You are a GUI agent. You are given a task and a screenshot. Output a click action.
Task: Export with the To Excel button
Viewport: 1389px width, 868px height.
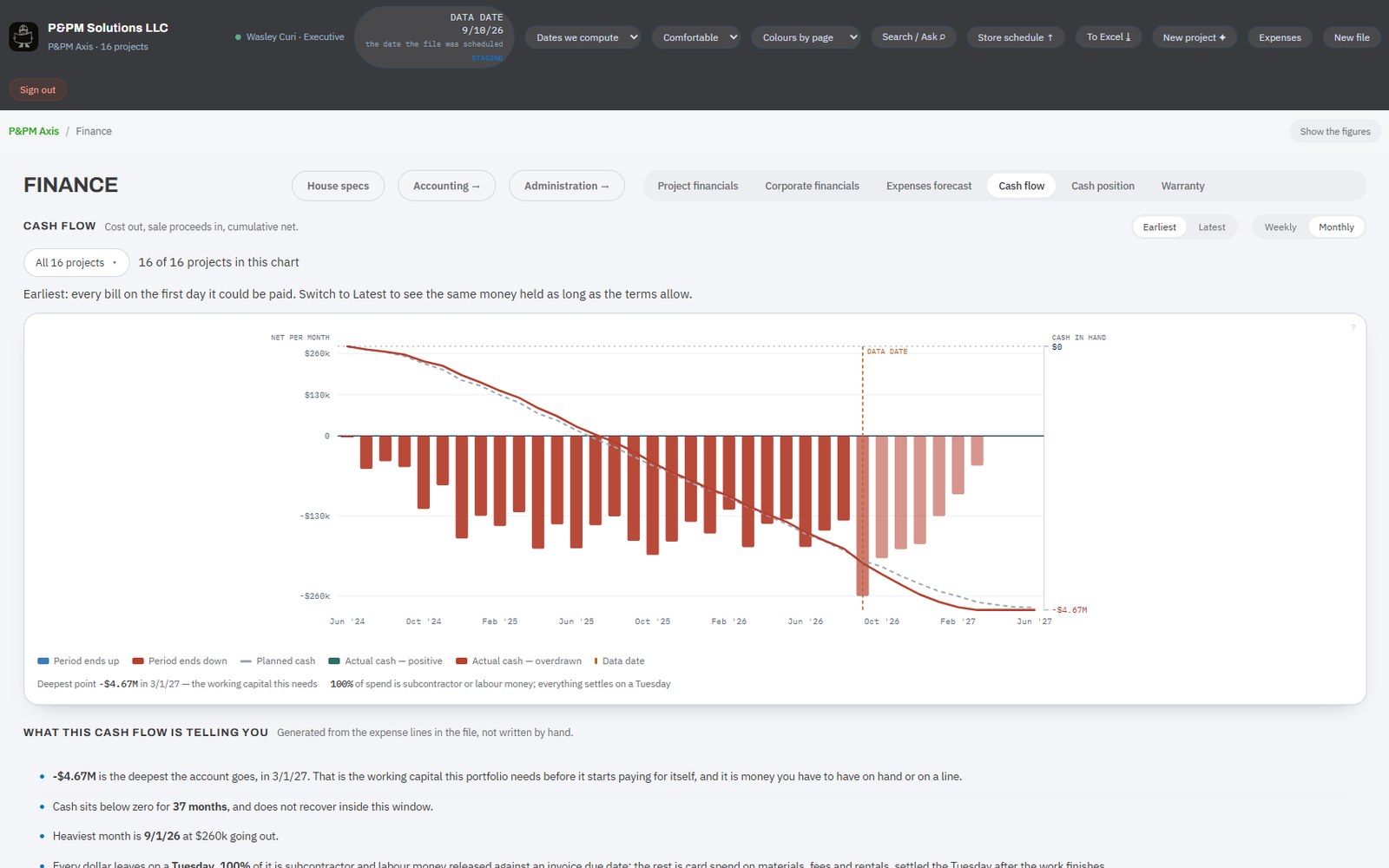coord(1109,37)
